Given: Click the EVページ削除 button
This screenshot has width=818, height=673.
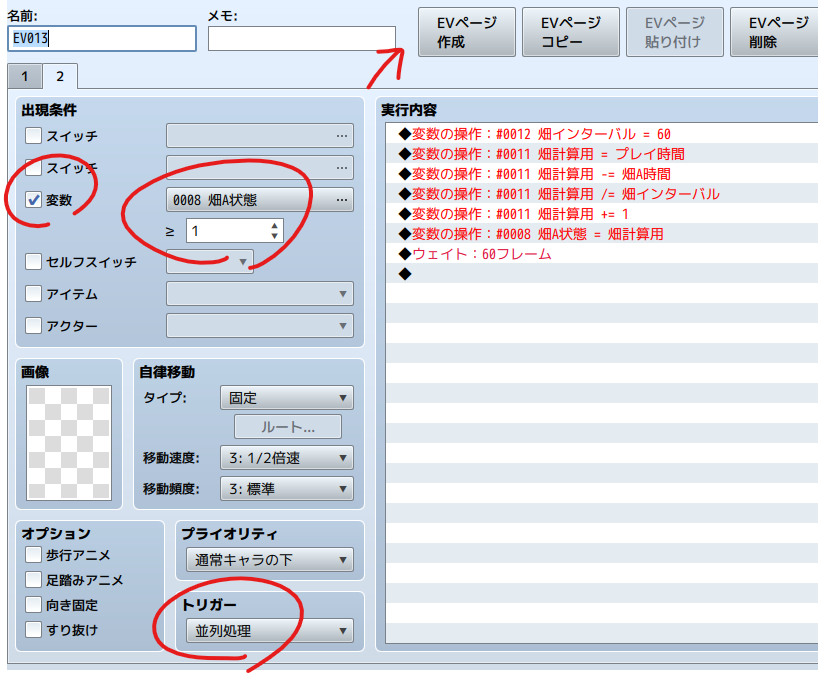Looking at the screenshot, I should (x=774, y=32).
